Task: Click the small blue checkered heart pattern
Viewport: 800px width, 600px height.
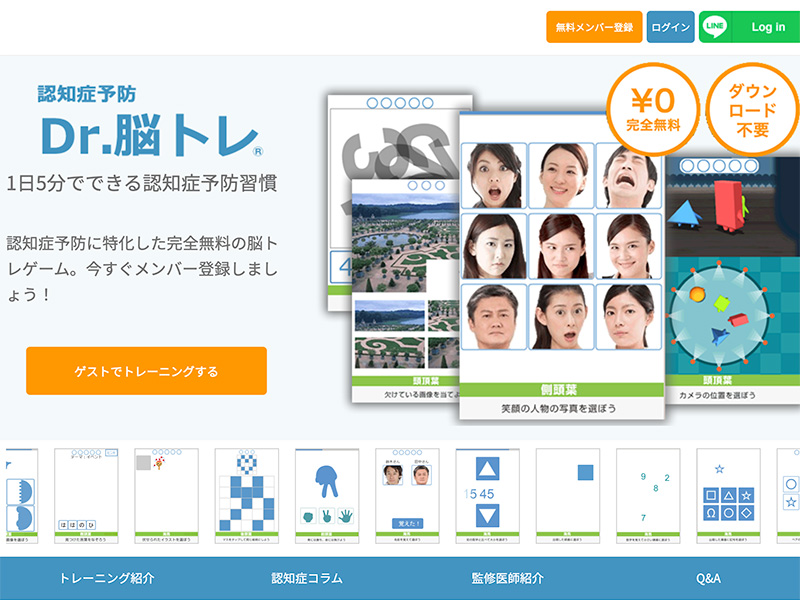Action: click(247, 465)
